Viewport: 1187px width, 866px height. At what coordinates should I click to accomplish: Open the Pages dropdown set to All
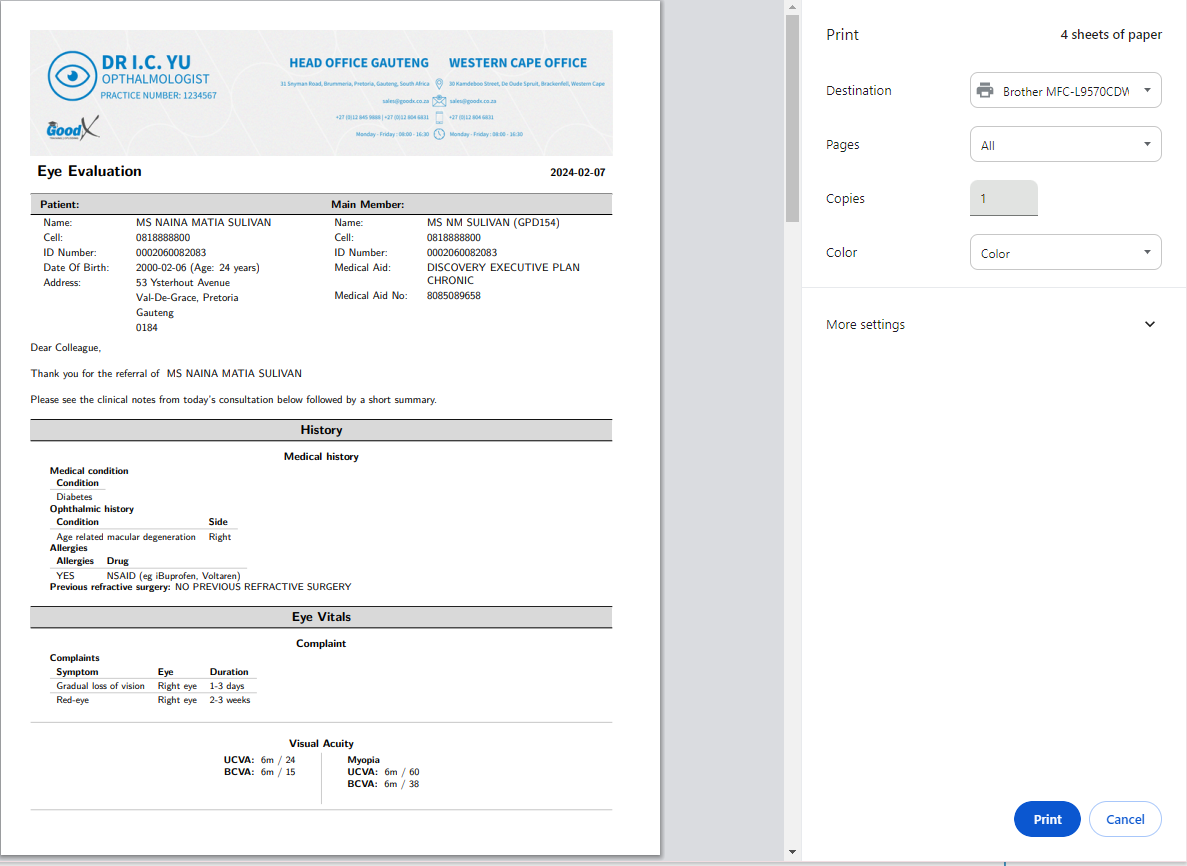(1065, 145)
